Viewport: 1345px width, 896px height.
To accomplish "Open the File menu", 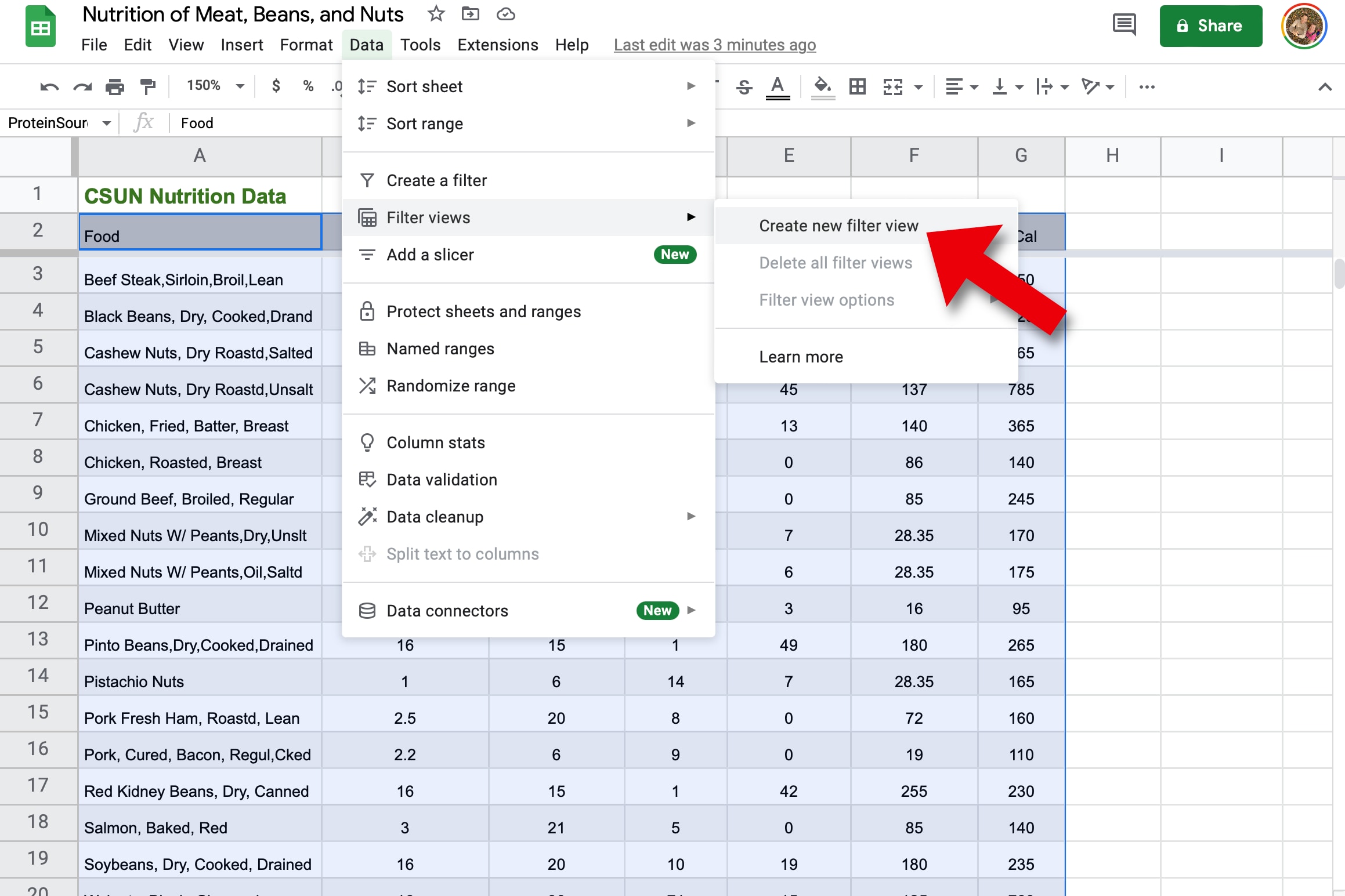I will pos(94,45).
